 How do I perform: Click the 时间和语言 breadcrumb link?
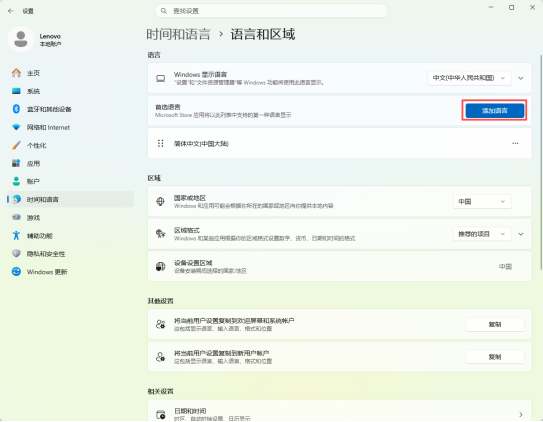coord(178,34)
